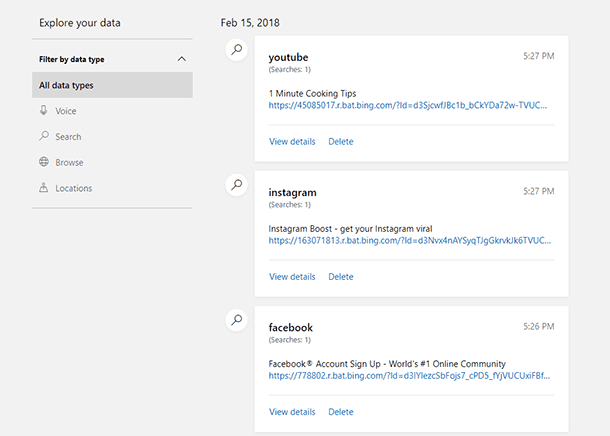The image size is (610, 436).
Task: Open View details for youtube search
Action: 292,142
